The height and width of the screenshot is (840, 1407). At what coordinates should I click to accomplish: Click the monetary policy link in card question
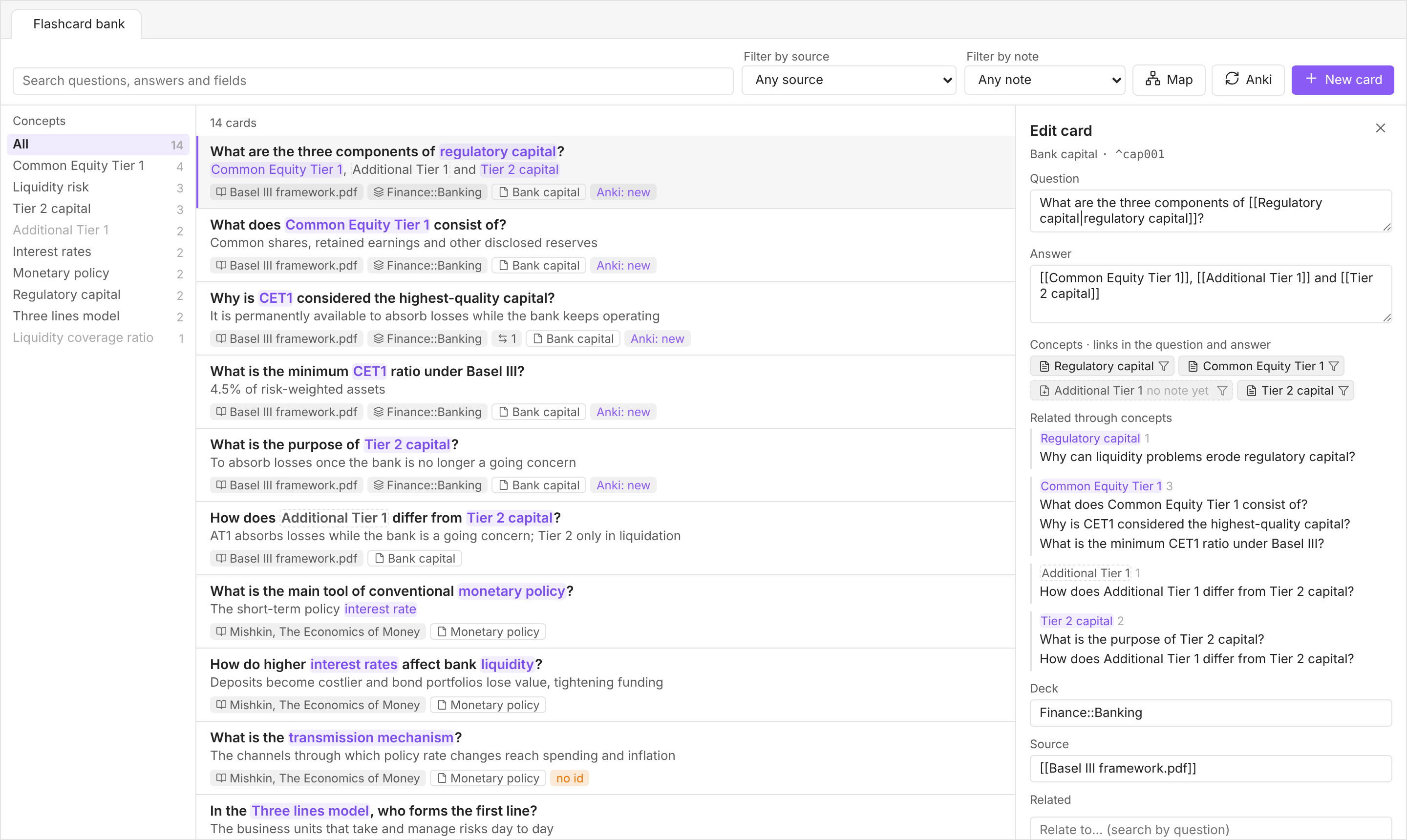pos(512,591)
